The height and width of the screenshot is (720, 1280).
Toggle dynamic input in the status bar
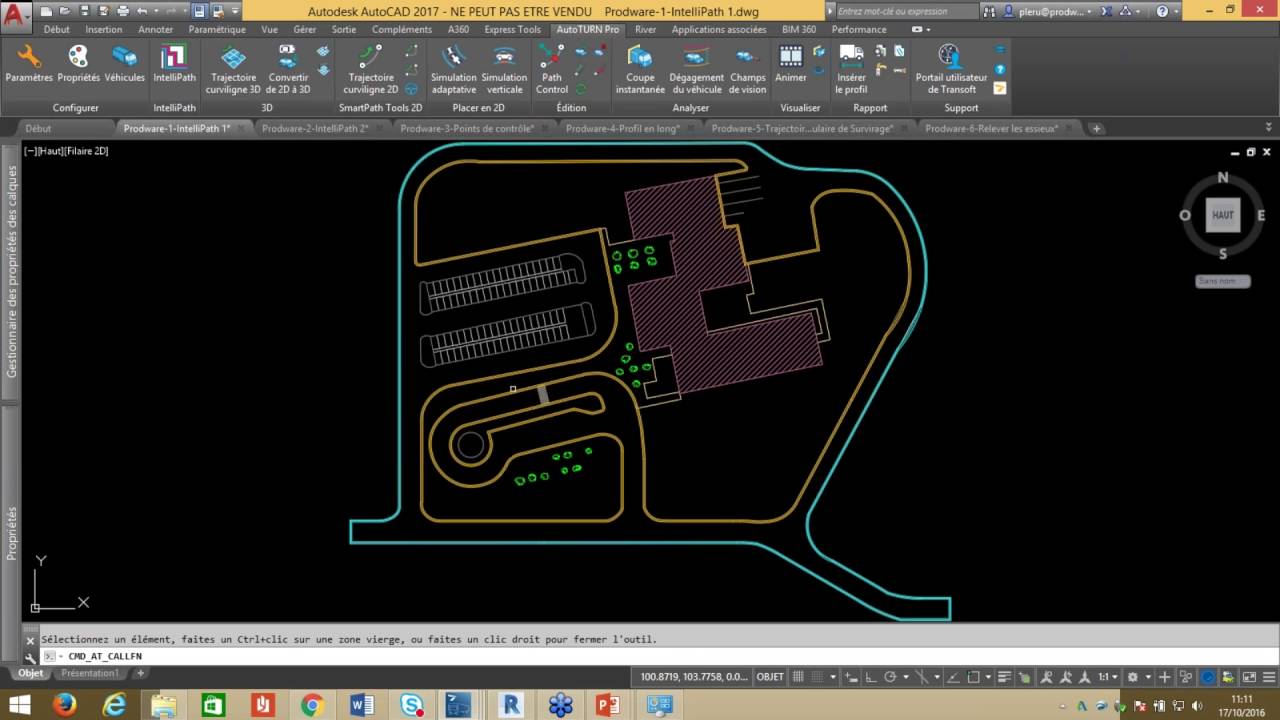click(x=853, y=677)
